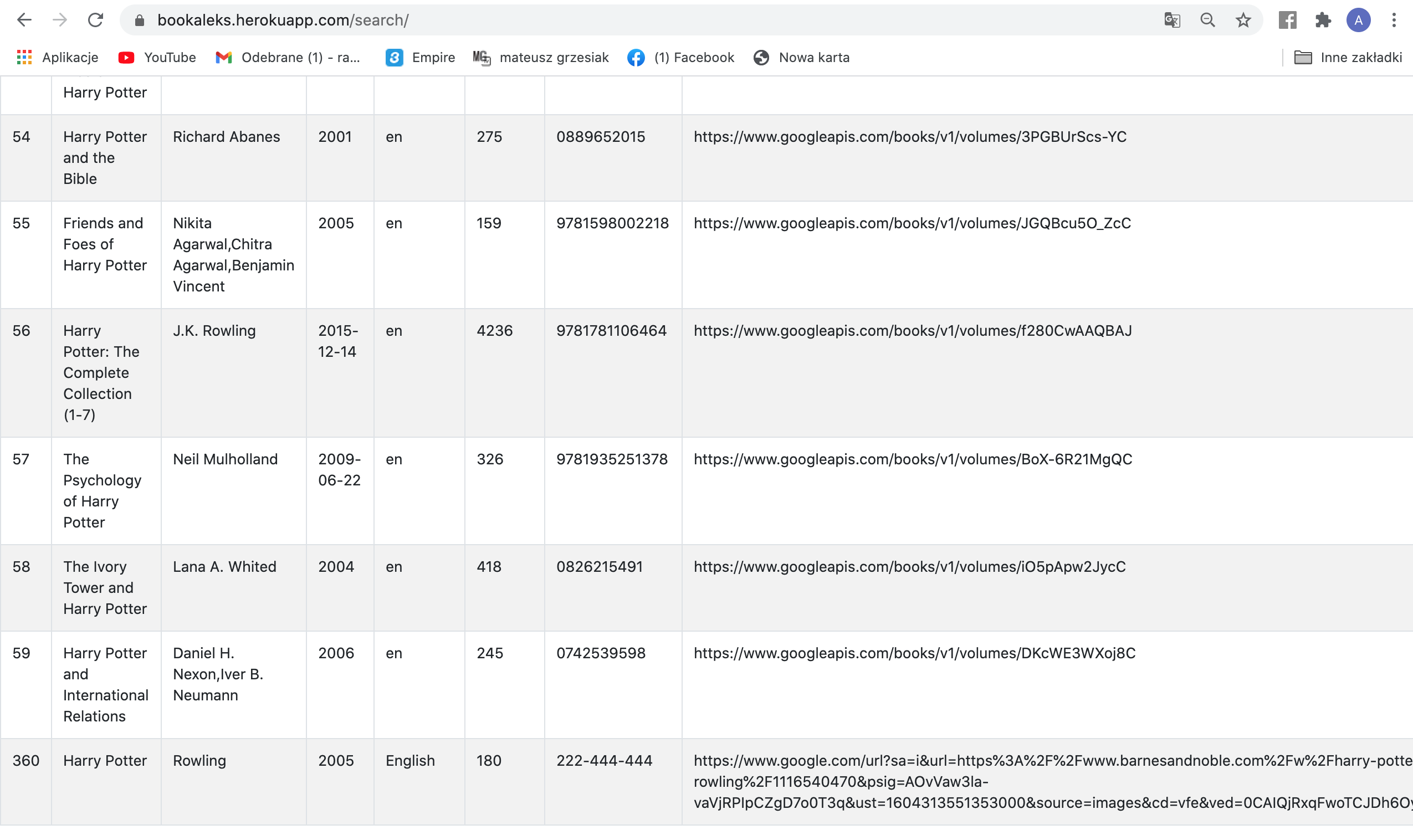Screen dimensions: 1413x840
Task: Click the site lock icon in address bar
Action: click(x=140, y=21)
